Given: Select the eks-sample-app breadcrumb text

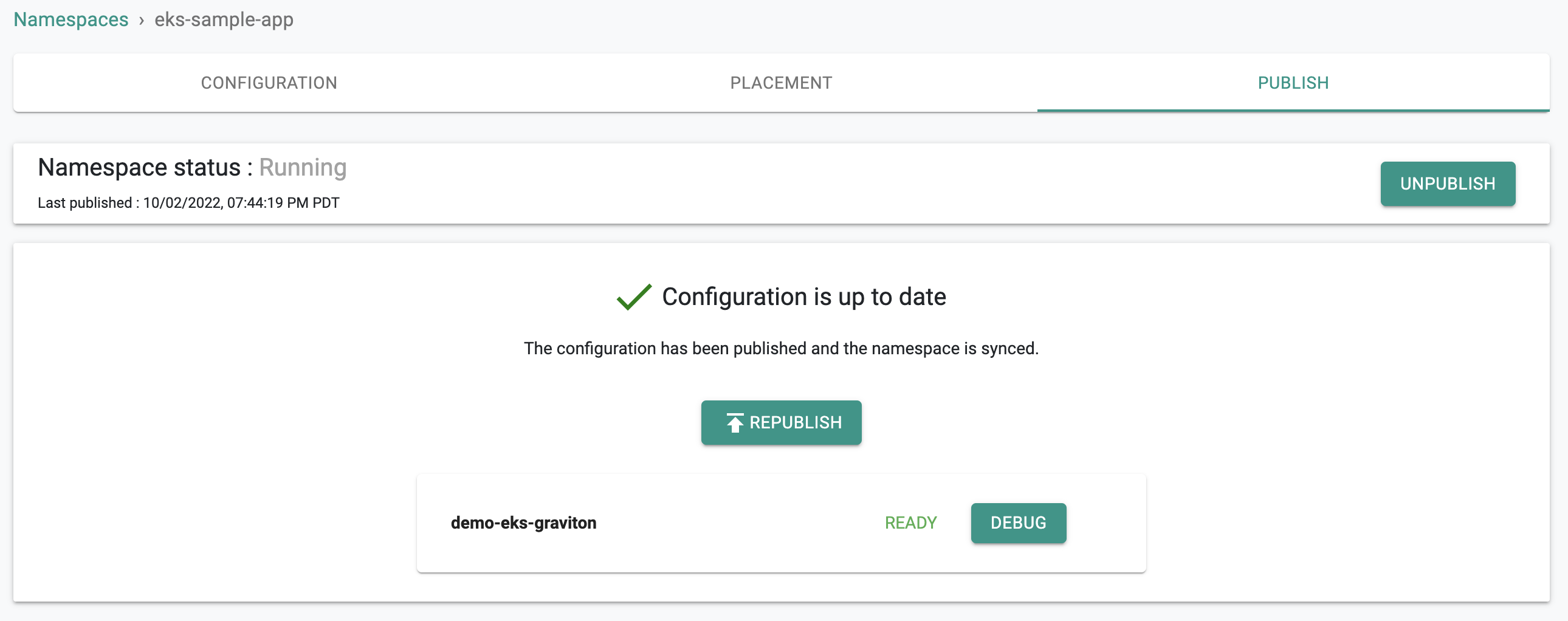Looking at the screenshot, I should click(224, 19).
